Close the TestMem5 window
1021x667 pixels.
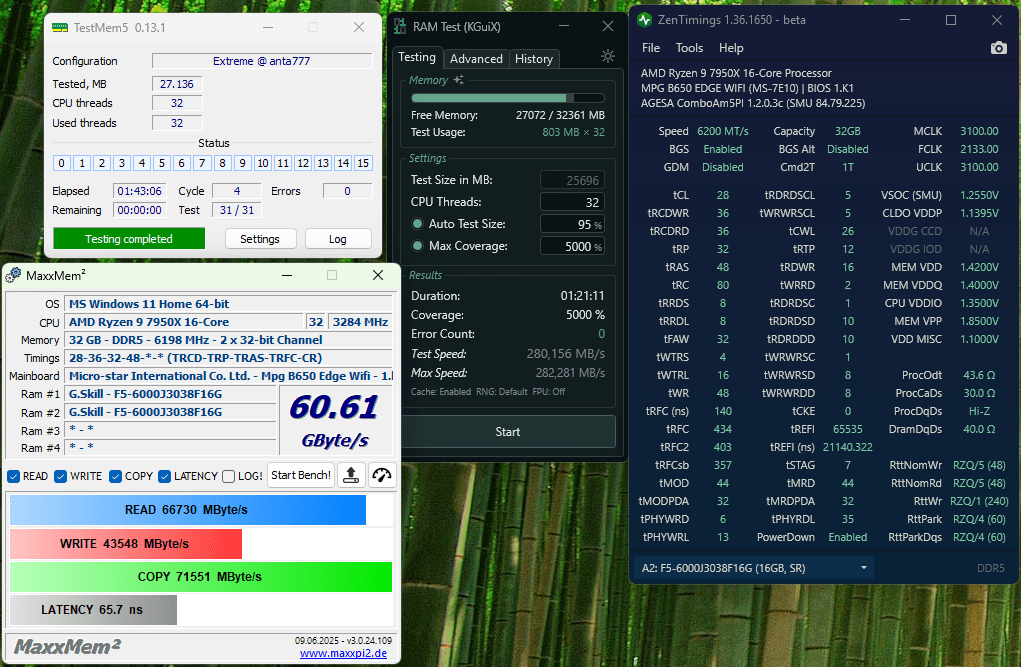(359, 27)
